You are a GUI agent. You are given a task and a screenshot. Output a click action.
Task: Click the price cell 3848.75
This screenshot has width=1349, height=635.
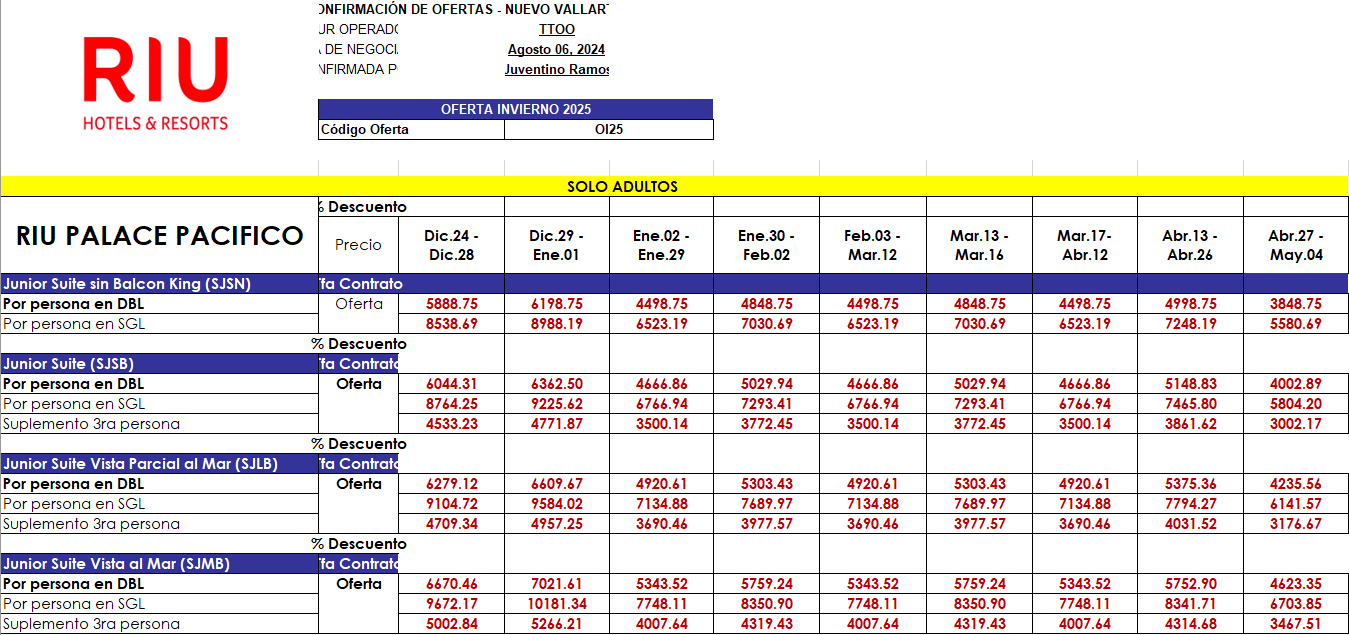point(1295,304)
